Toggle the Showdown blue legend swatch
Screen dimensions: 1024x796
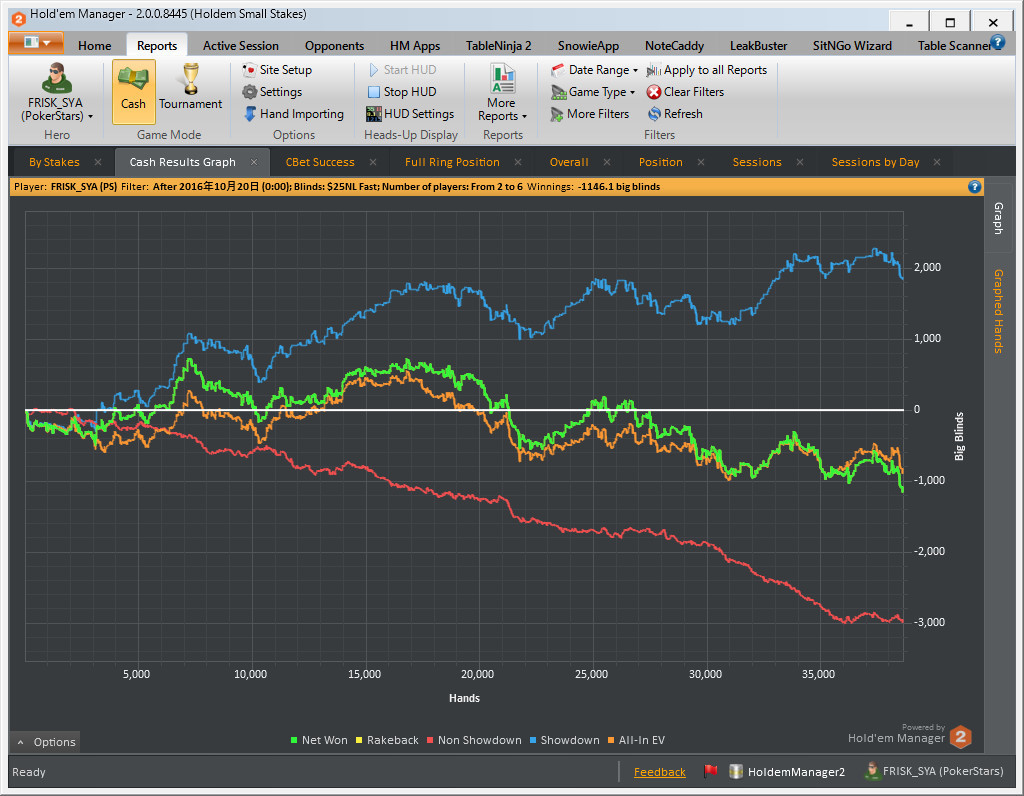(533, 740)
